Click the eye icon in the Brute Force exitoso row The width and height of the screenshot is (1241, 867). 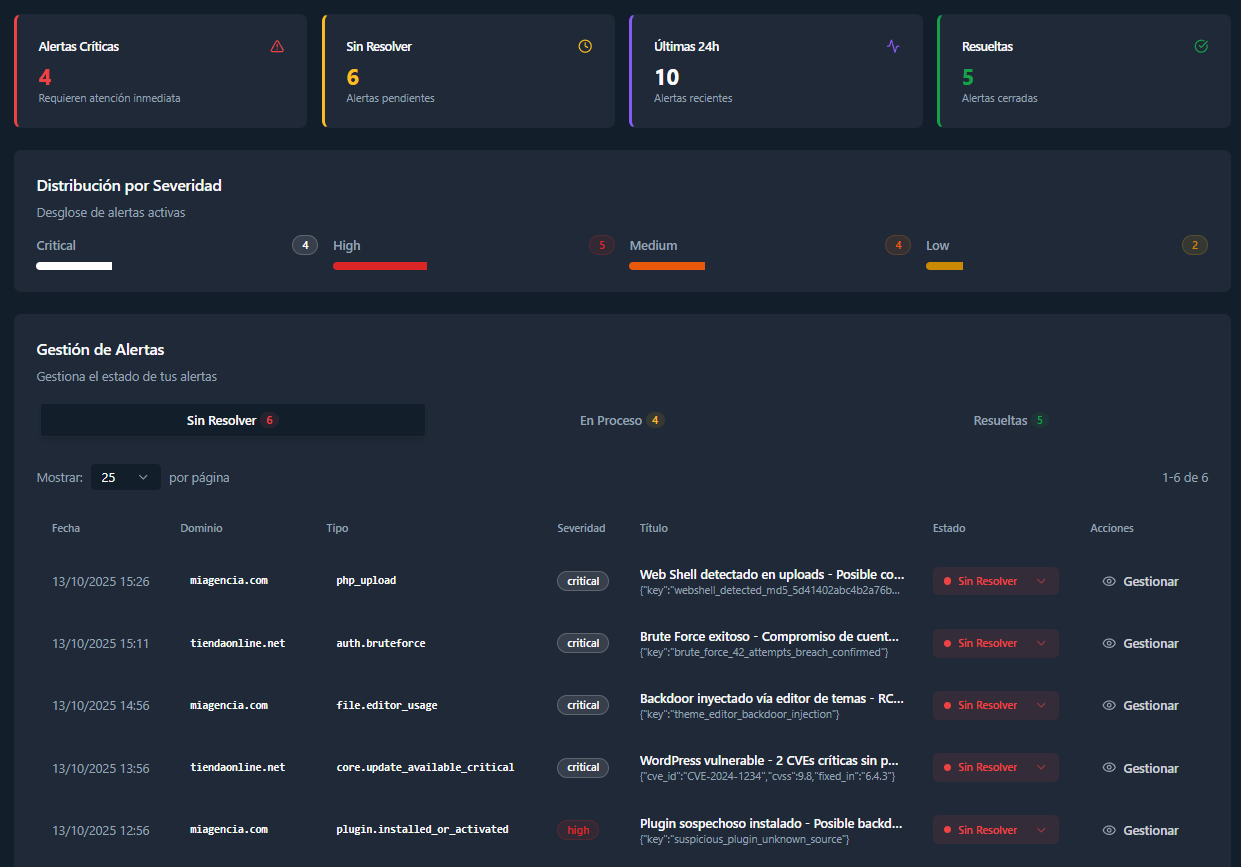pyautogui.click(x=1109, y=643)
